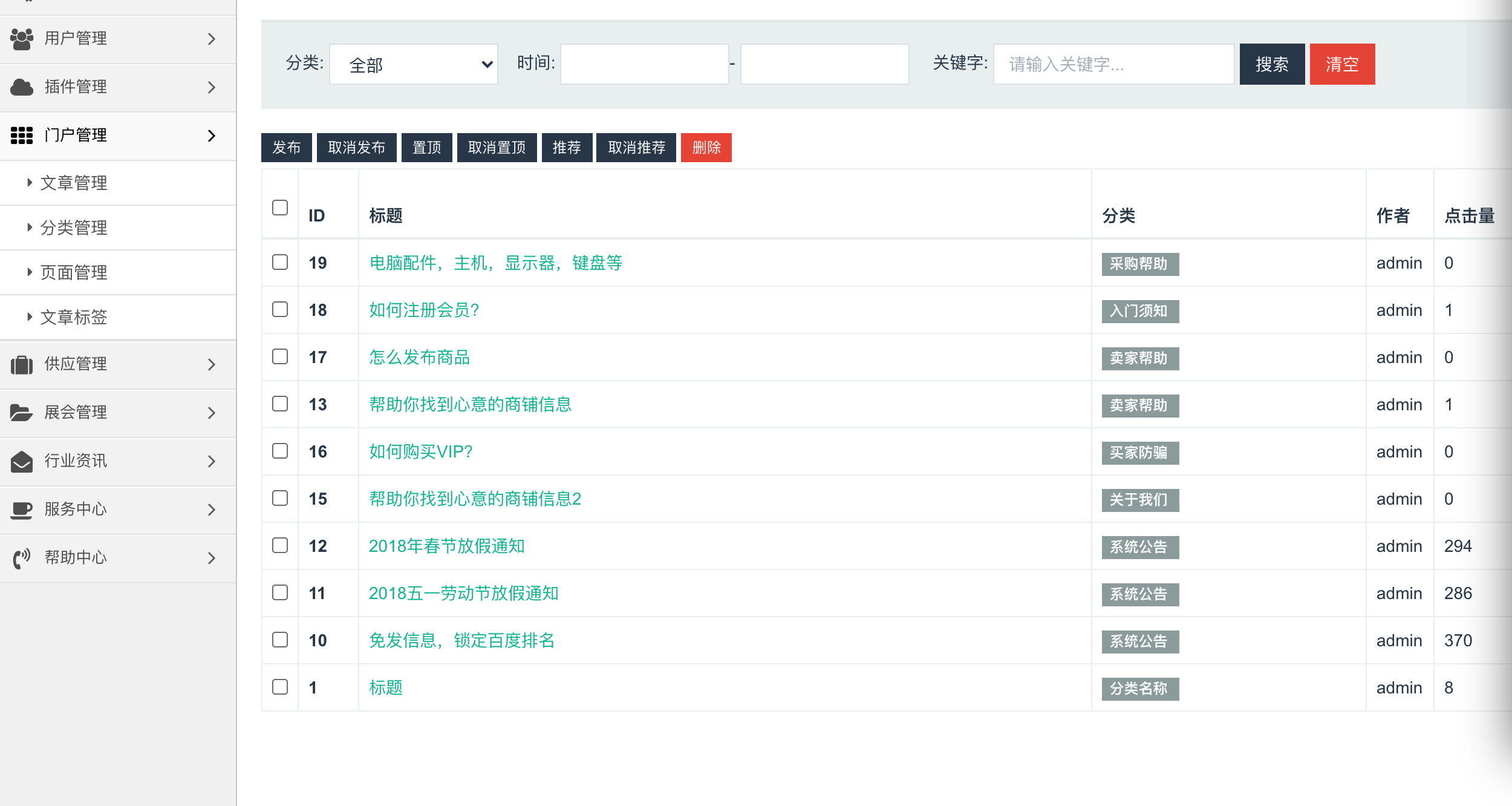Viewport: 1512px width, 806px height.
Task: Select 文章管理 from the sidebar submenu
Action: (x=73, y=183)
